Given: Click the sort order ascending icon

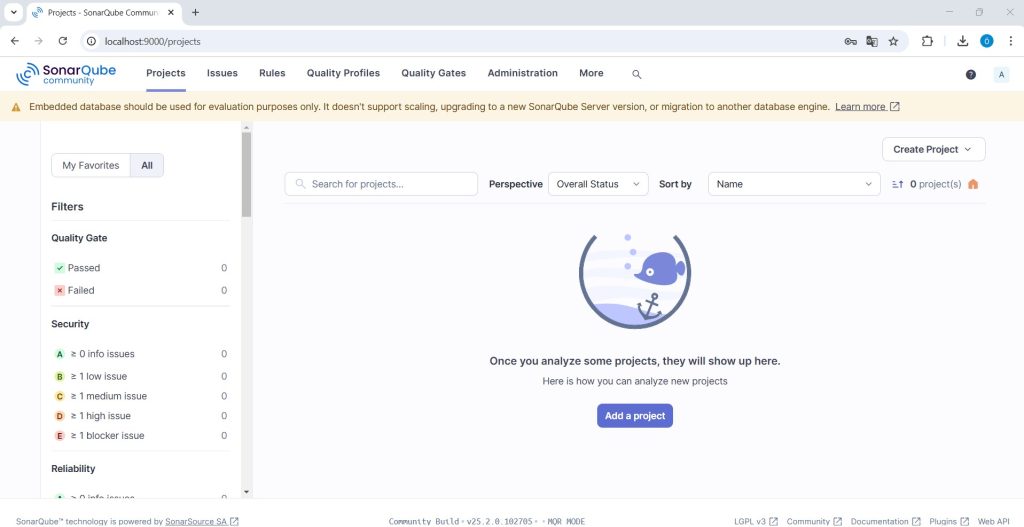Looking at the screenshot, I should tap(897, 184).
